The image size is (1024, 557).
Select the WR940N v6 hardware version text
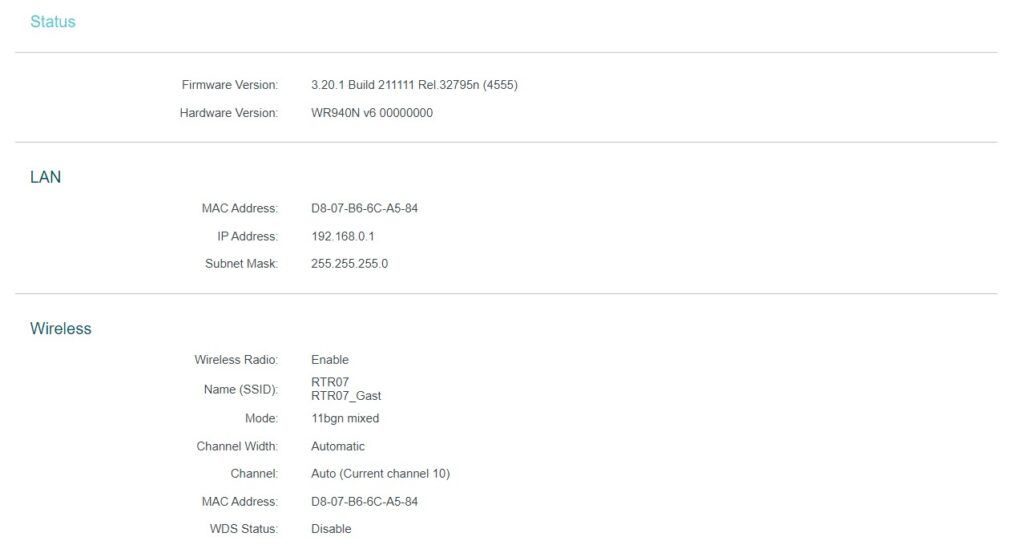pyautogui.click(x=372, y=113)
